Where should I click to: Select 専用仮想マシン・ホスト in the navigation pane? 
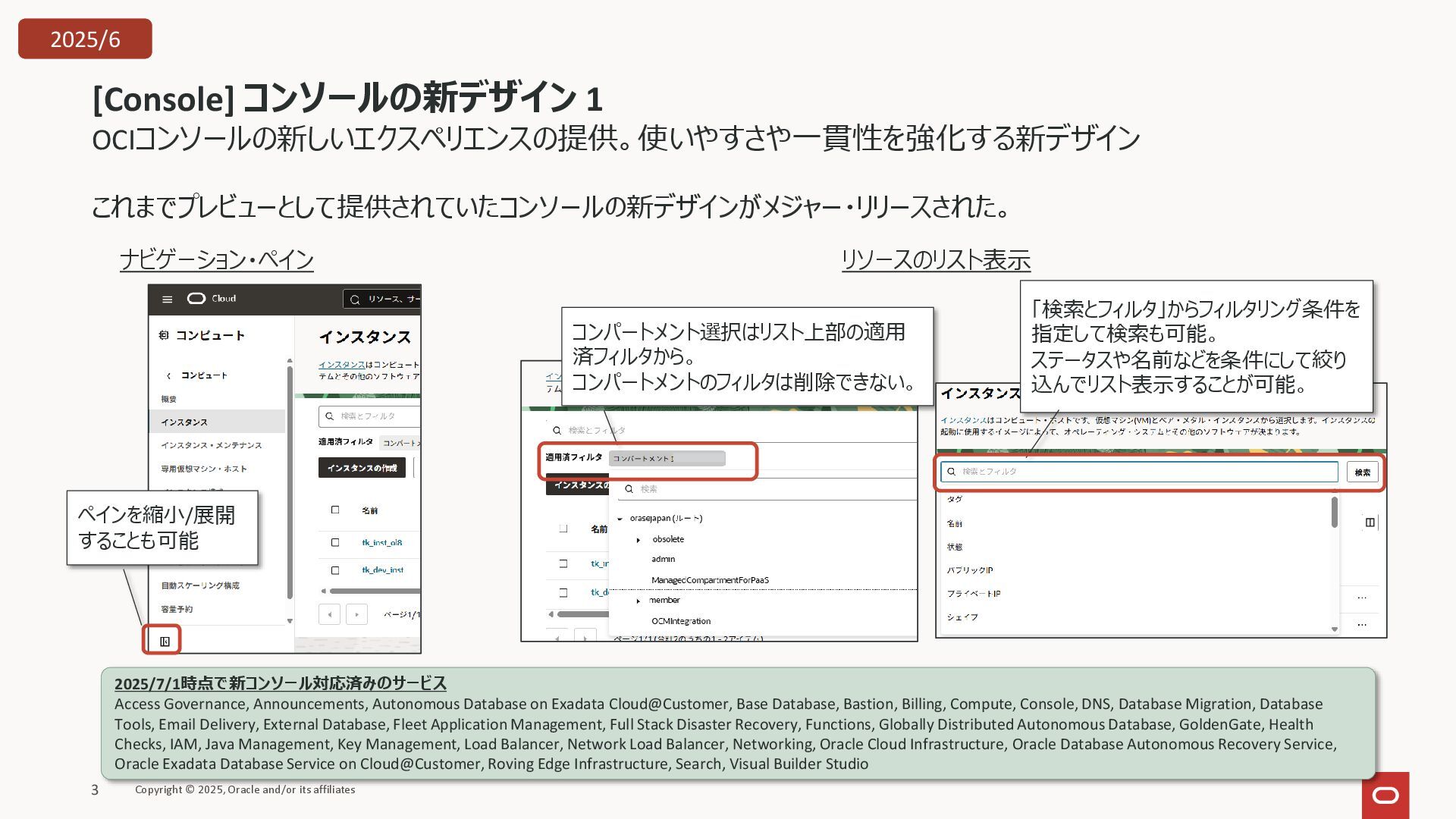(203, 469)
